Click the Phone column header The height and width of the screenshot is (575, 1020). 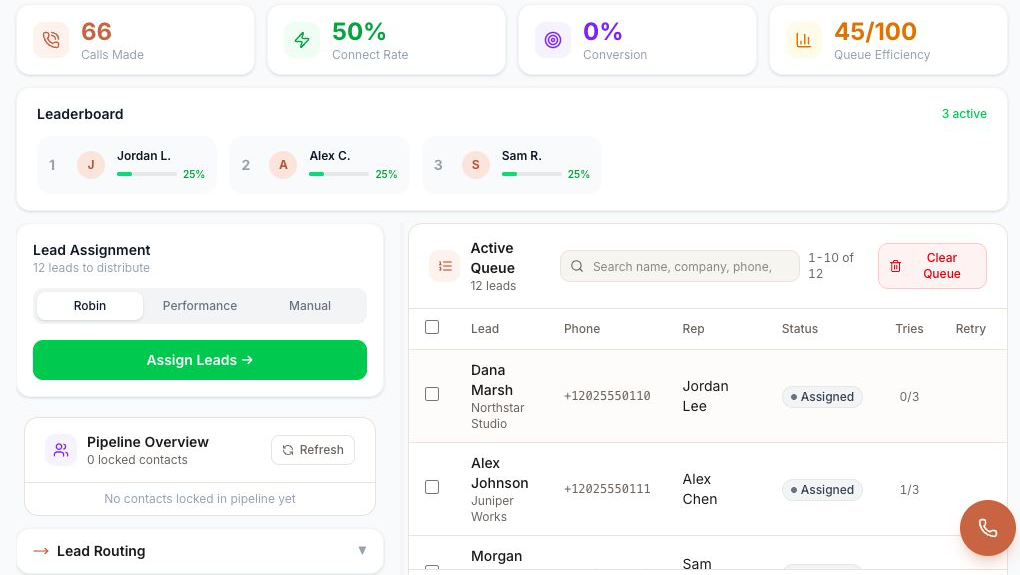pyautogui.click(x=582, y=328)
